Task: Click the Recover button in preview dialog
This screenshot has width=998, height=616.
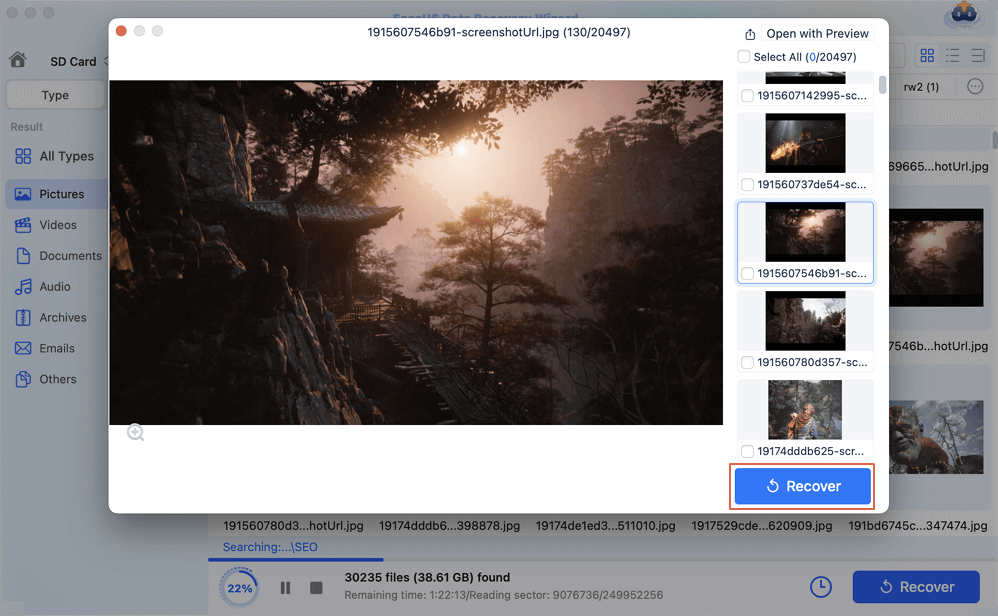Action: point(803,486)
